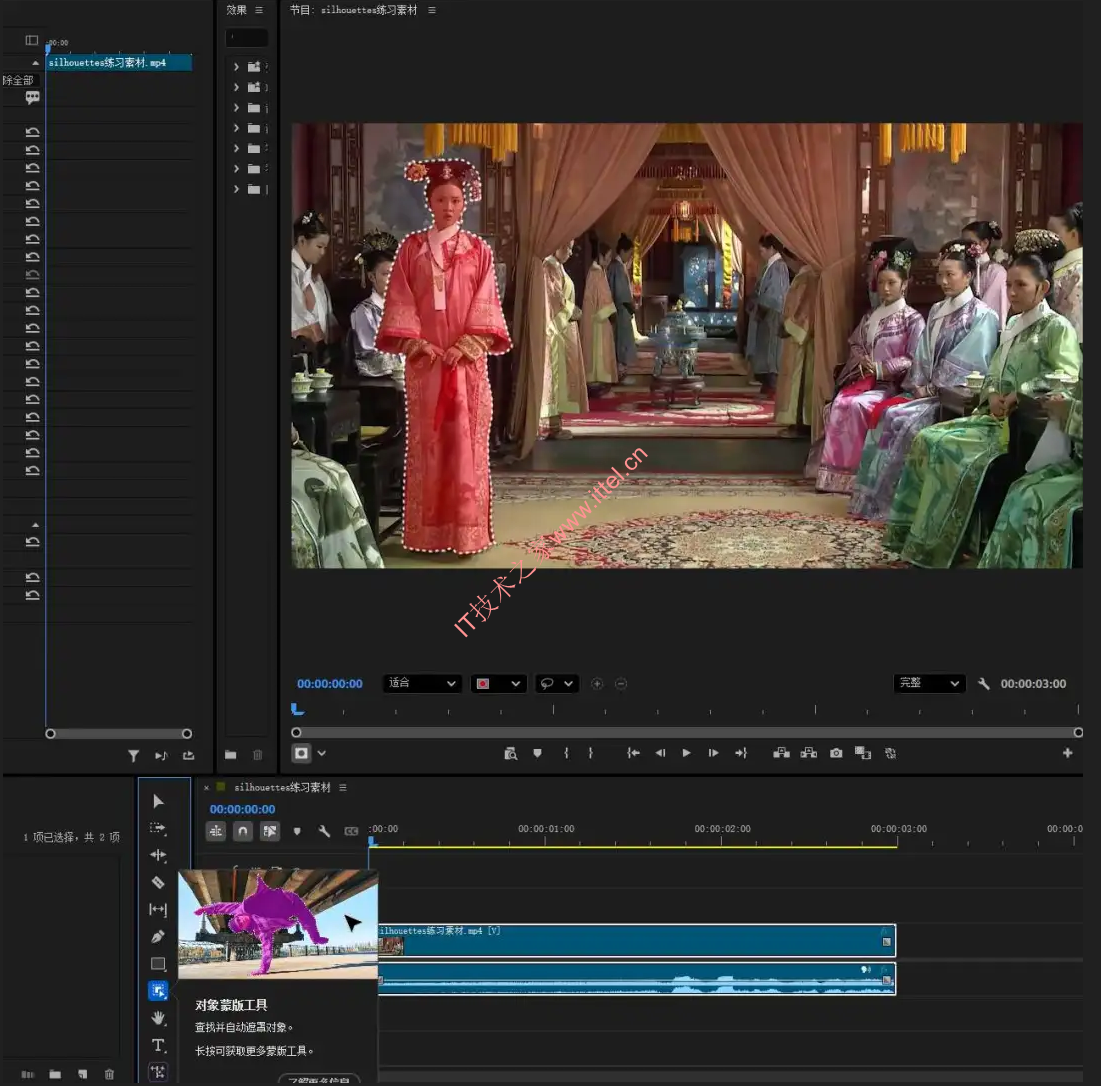Viewport: 1101px width, 1086px height.
Task: Activate the Type (T) tool
Action: (x=158, y=1045)
